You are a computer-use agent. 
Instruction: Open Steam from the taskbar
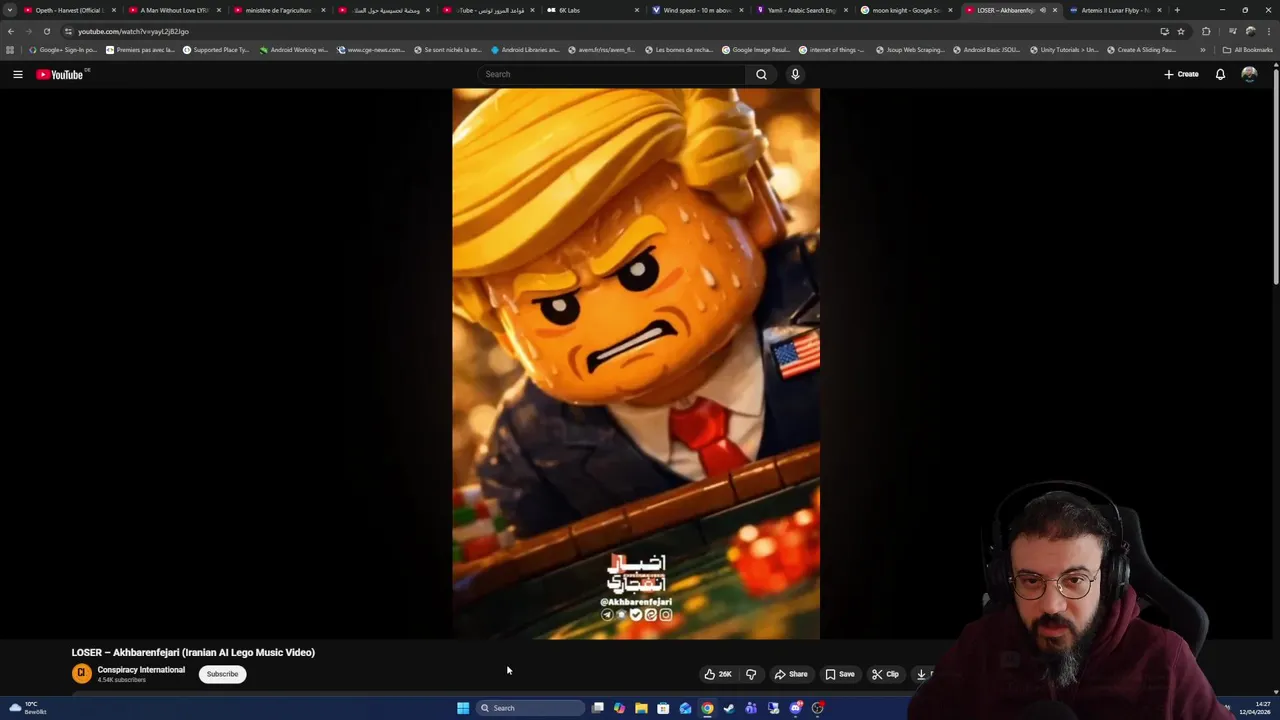pos(729,708)
